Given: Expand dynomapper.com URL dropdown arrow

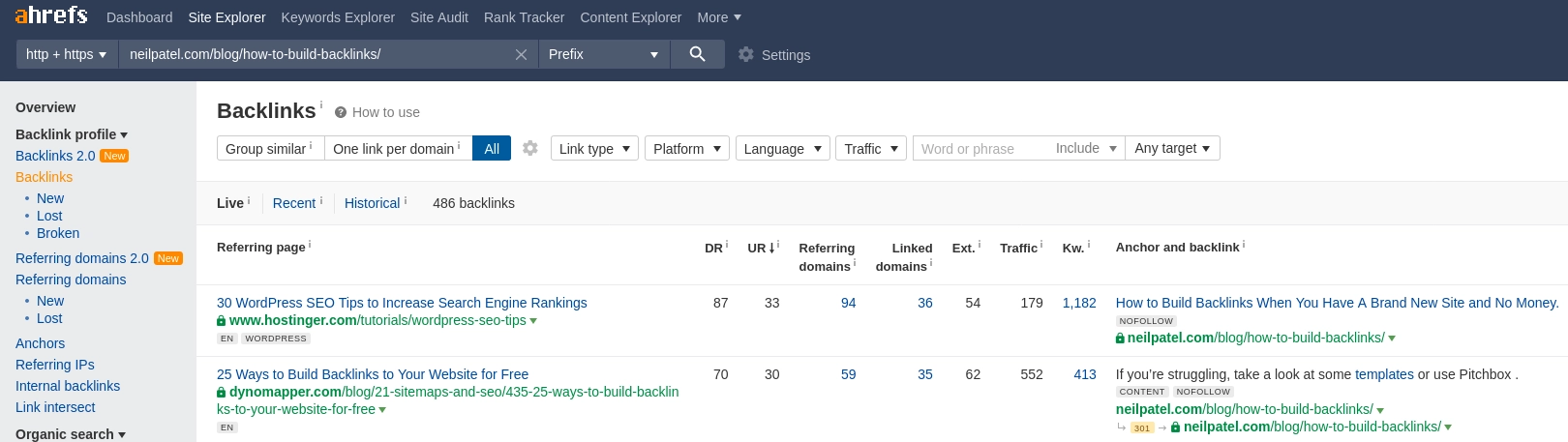Looking at the screenshot, I should [x=382, y=410].
